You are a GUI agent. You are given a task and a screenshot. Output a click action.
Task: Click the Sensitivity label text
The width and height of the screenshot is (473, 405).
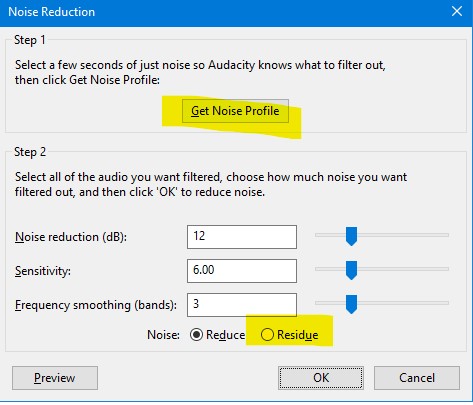pos(43,271)
